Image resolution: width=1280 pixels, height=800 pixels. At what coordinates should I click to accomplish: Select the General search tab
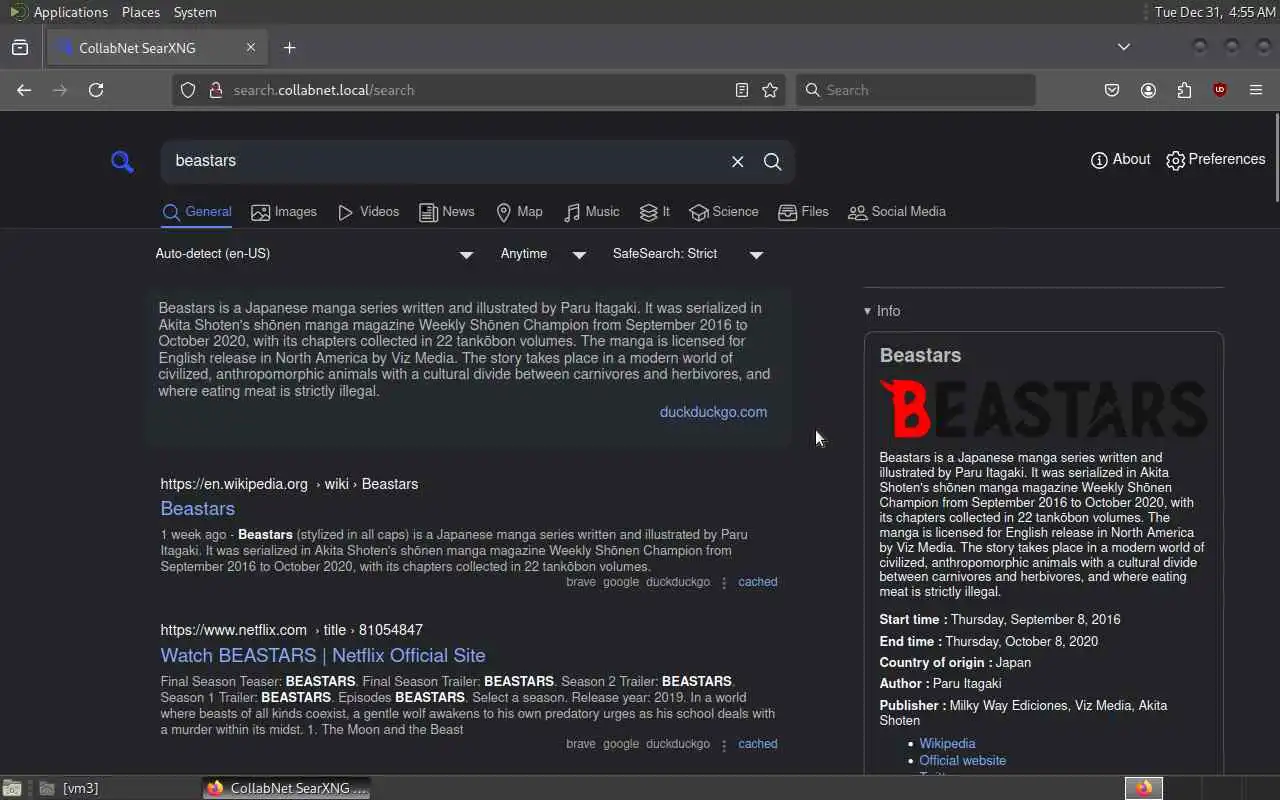click(197, 212)
